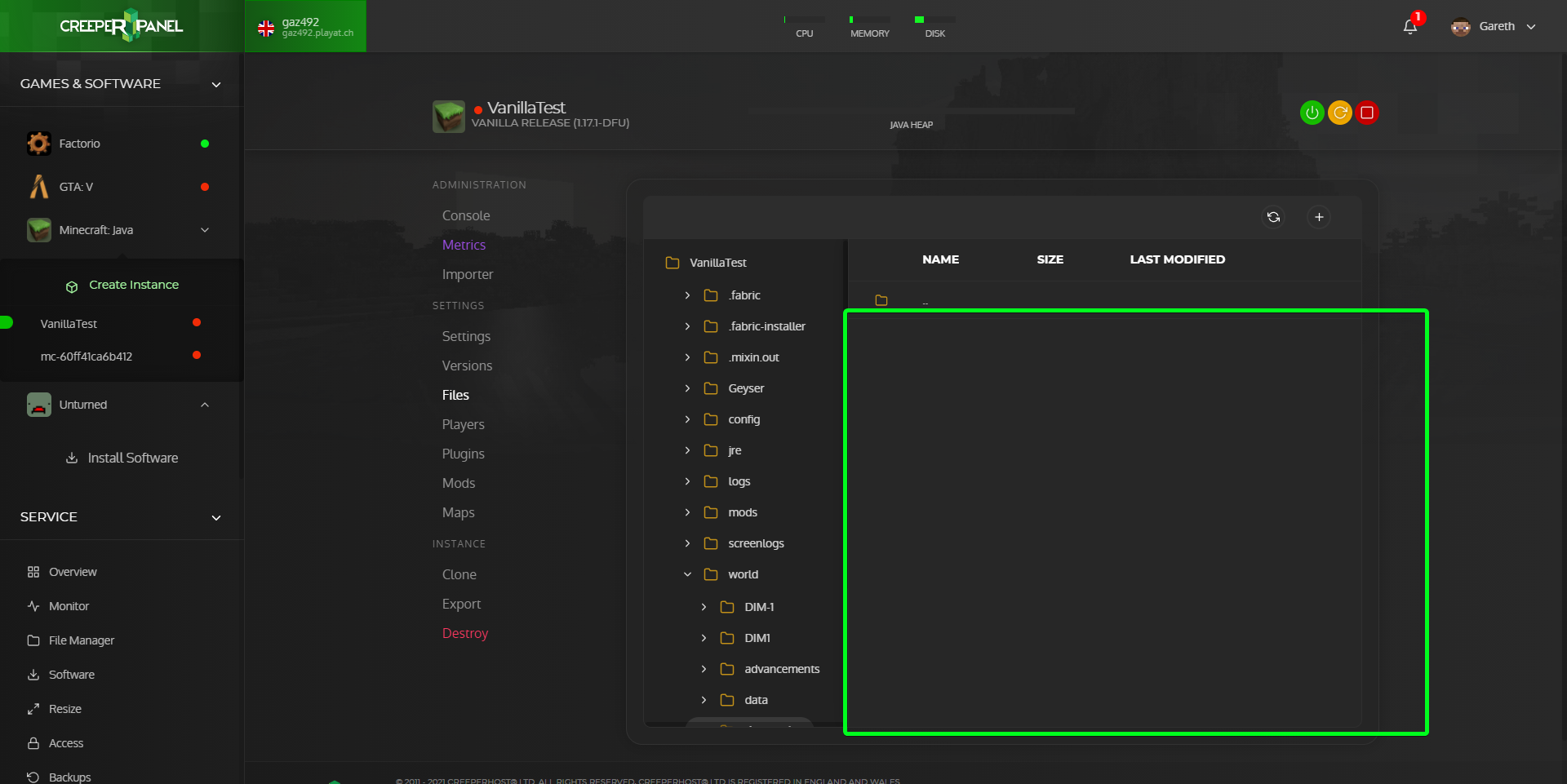
Task: Select the VanillaTest instance in sidebar
Action: coord(69,324)
